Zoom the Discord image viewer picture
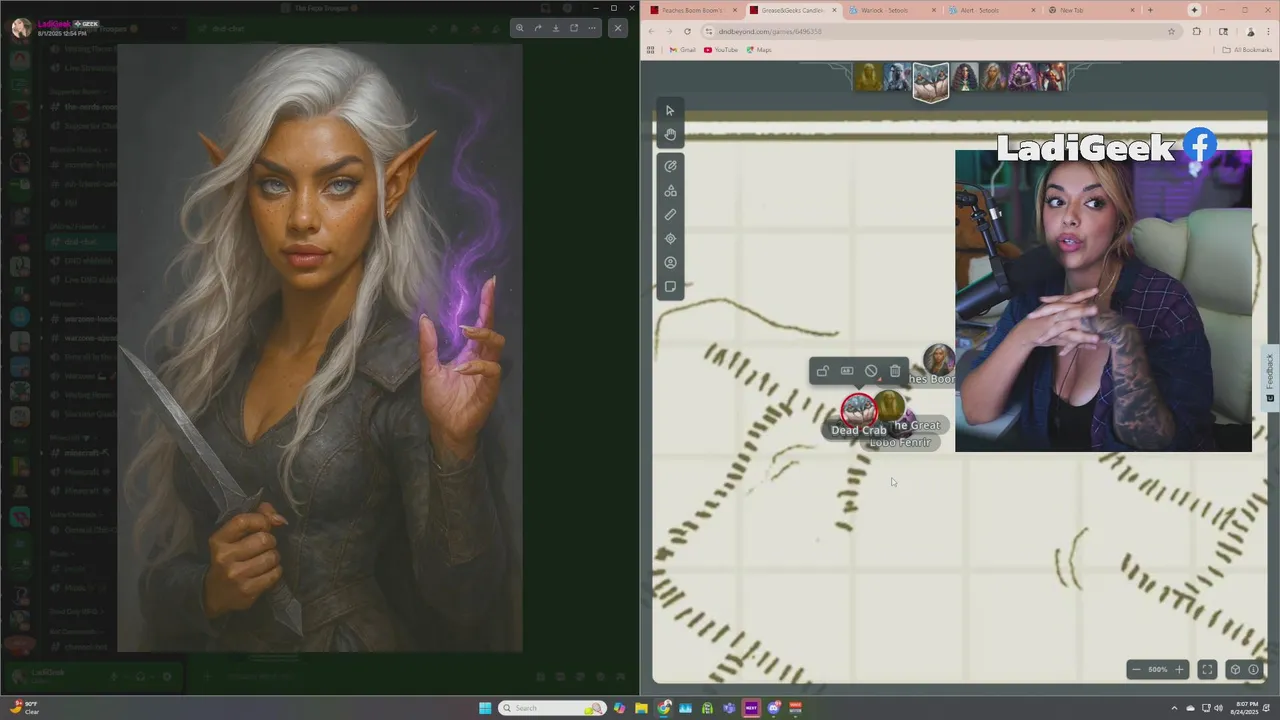The height and width of the screenshot is (720, 1280). pyautogui.click(x=519, y=28)
